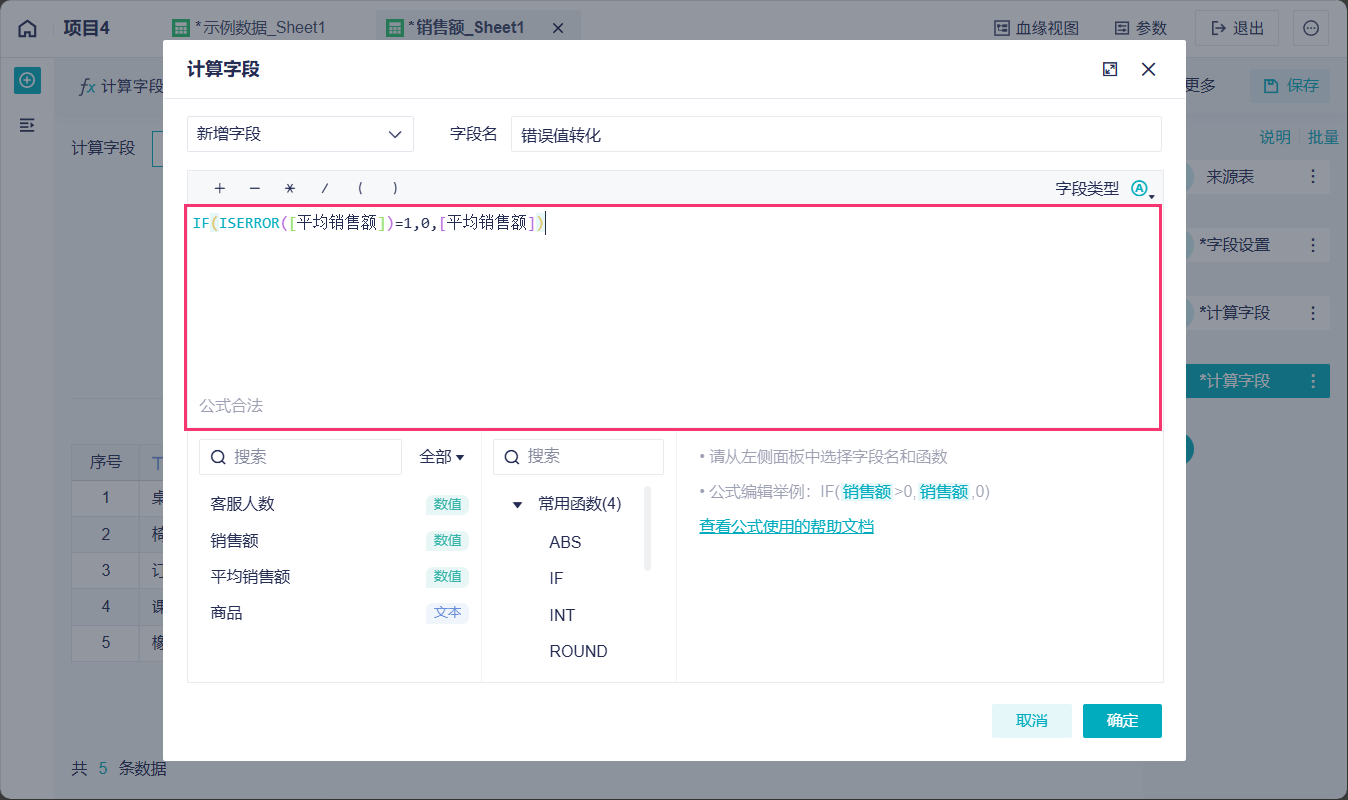
Task: Insert the minus operator
Action: (255, 188)
